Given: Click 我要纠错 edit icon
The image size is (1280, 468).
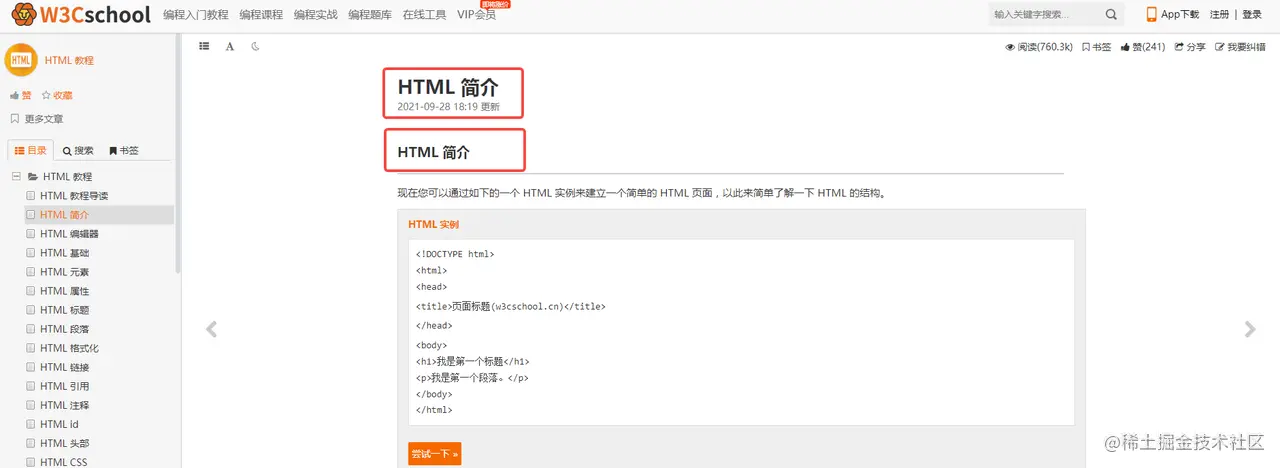Looking at the screenshot, I should pos(1219,47).
